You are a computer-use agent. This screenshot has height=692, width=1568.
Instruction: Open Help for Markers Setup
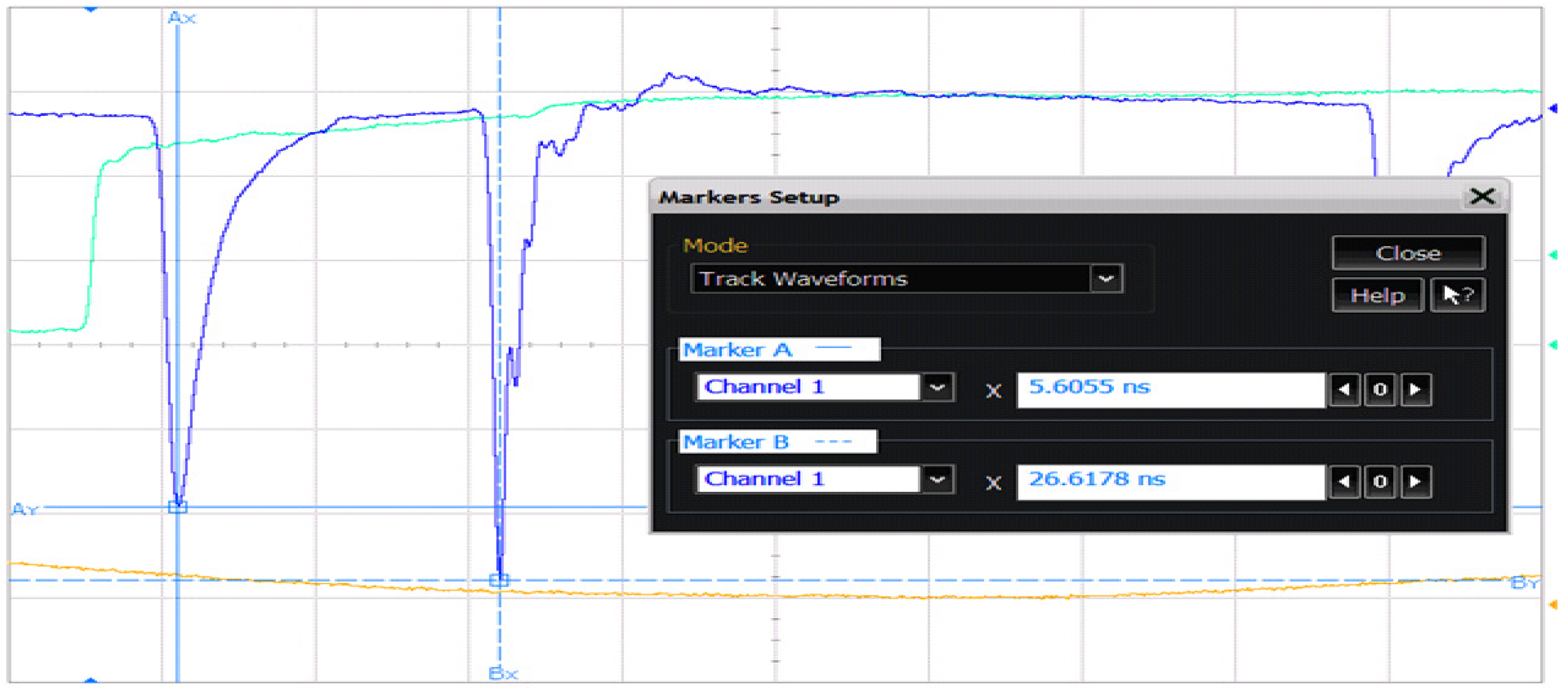1377,295
